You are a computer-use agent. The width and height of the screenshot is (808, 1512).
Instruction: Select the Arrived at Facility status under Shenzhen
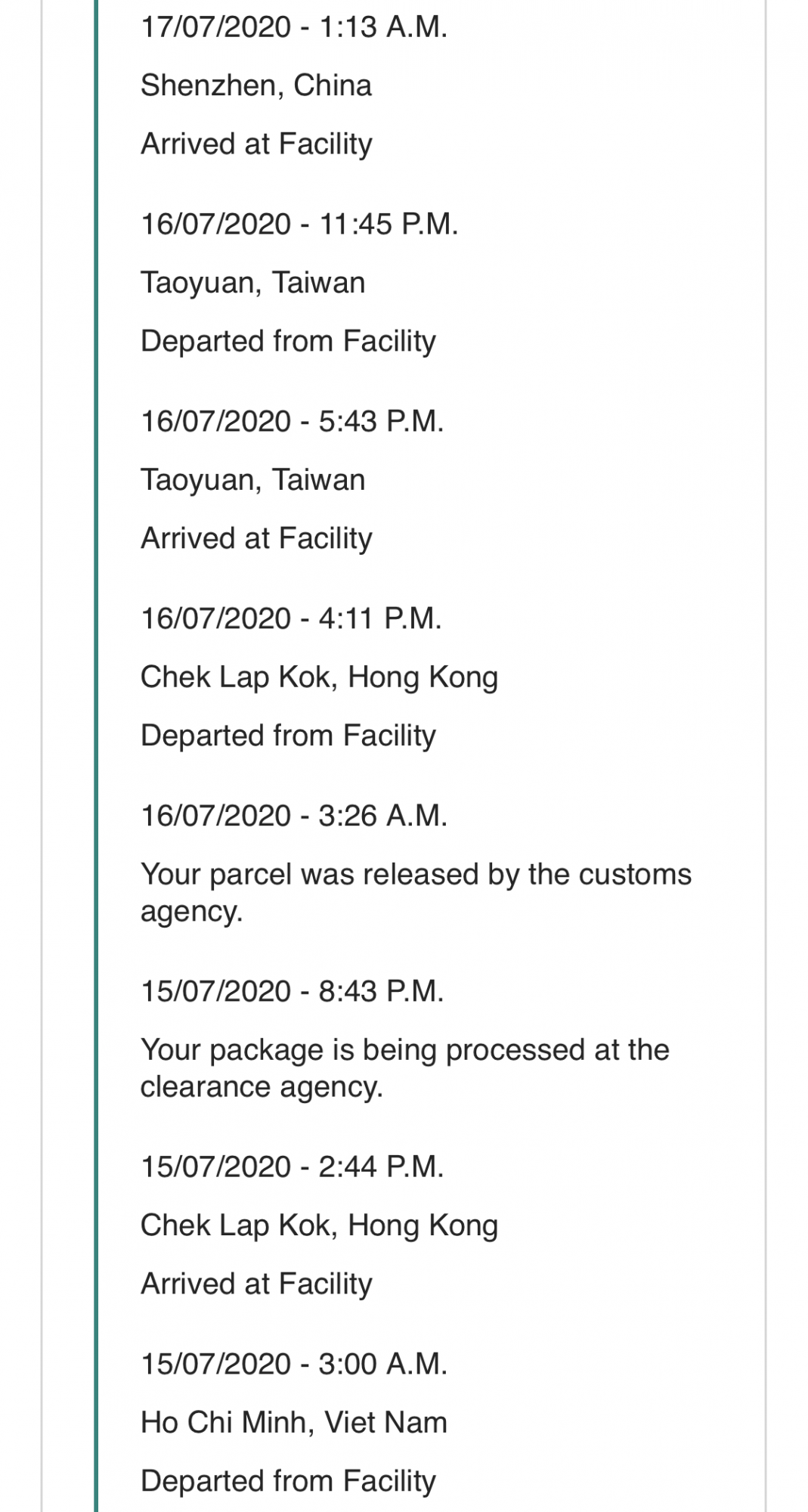[x=256, y=144]
